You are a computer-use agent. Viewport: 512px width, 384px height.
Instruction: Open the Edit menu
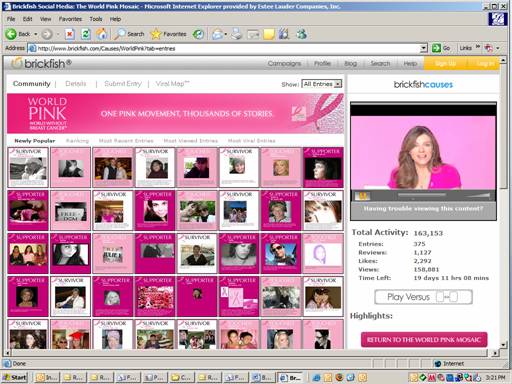27,19
